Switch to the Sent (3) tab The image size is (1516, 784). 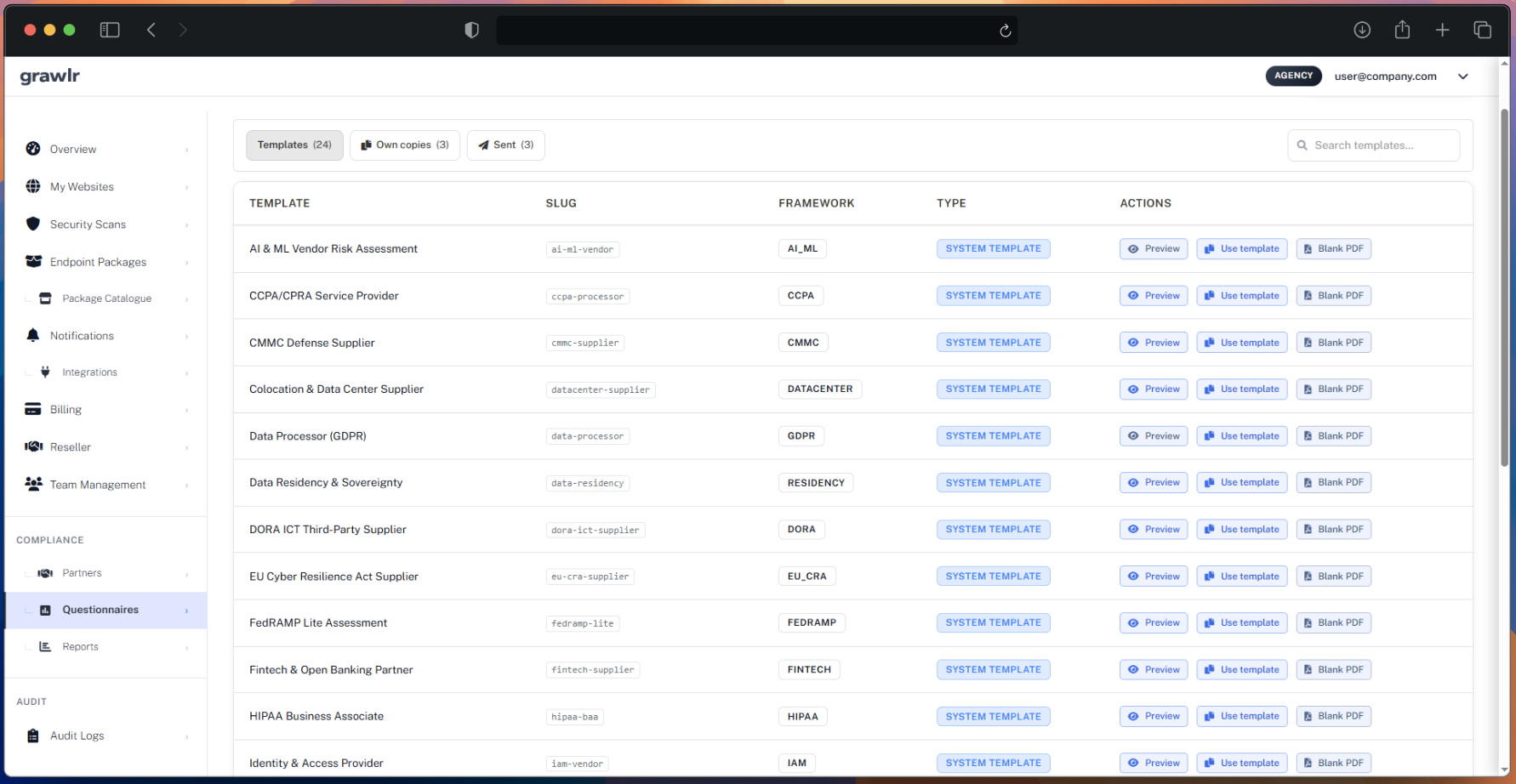click(505, 145)
